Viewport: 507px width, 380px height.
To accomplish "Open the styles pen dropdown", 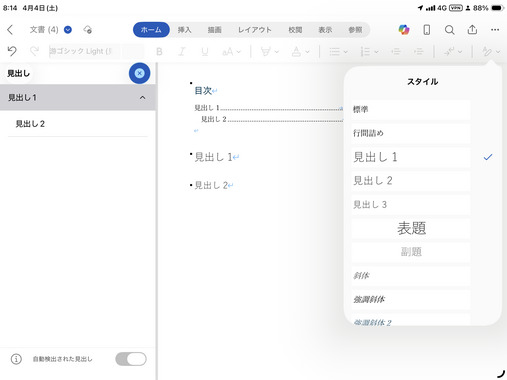I will tap(491, 51).
